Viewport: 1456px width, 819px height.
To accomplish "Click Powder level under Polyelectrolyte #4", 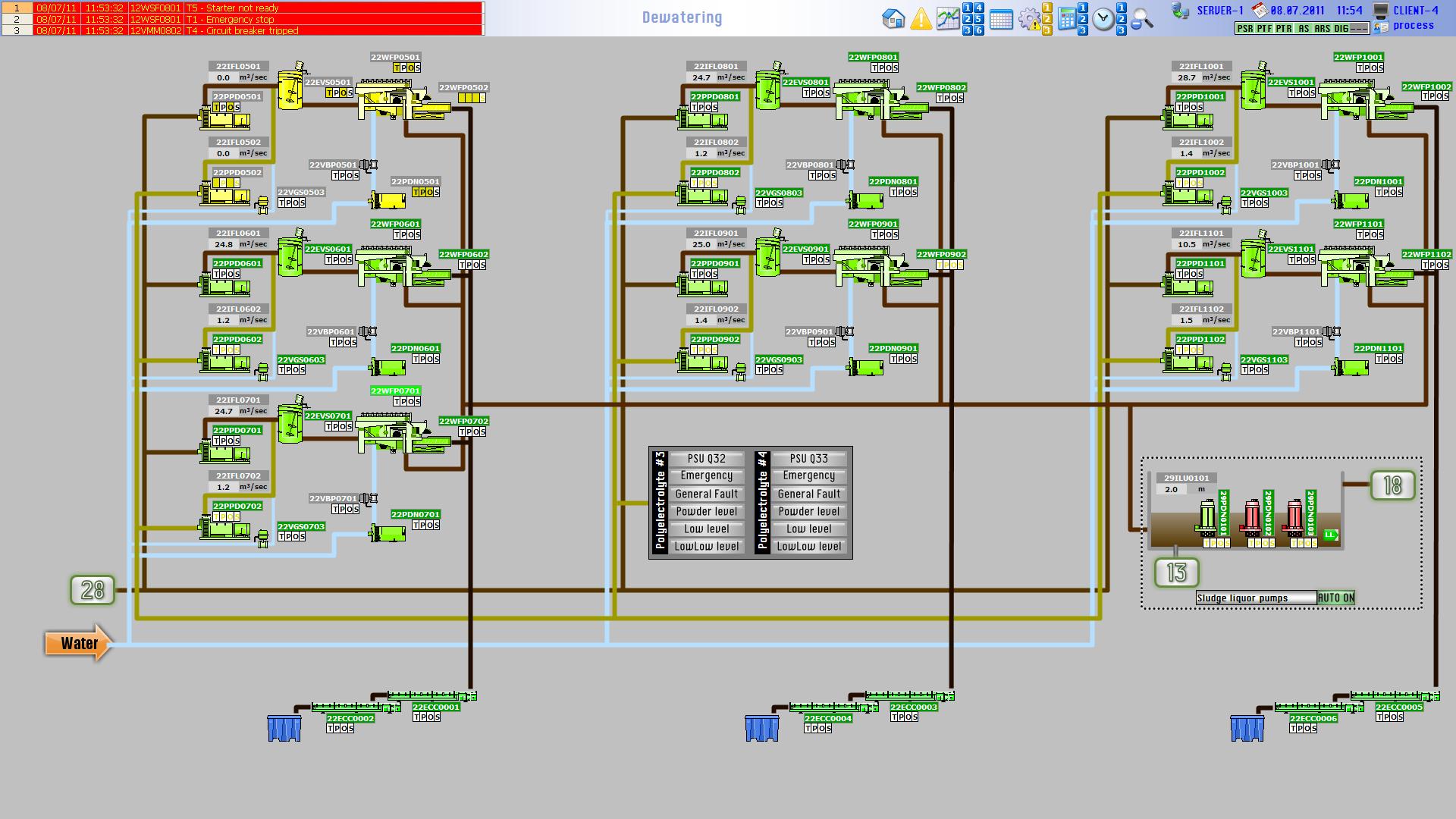I will coord(808,511).
